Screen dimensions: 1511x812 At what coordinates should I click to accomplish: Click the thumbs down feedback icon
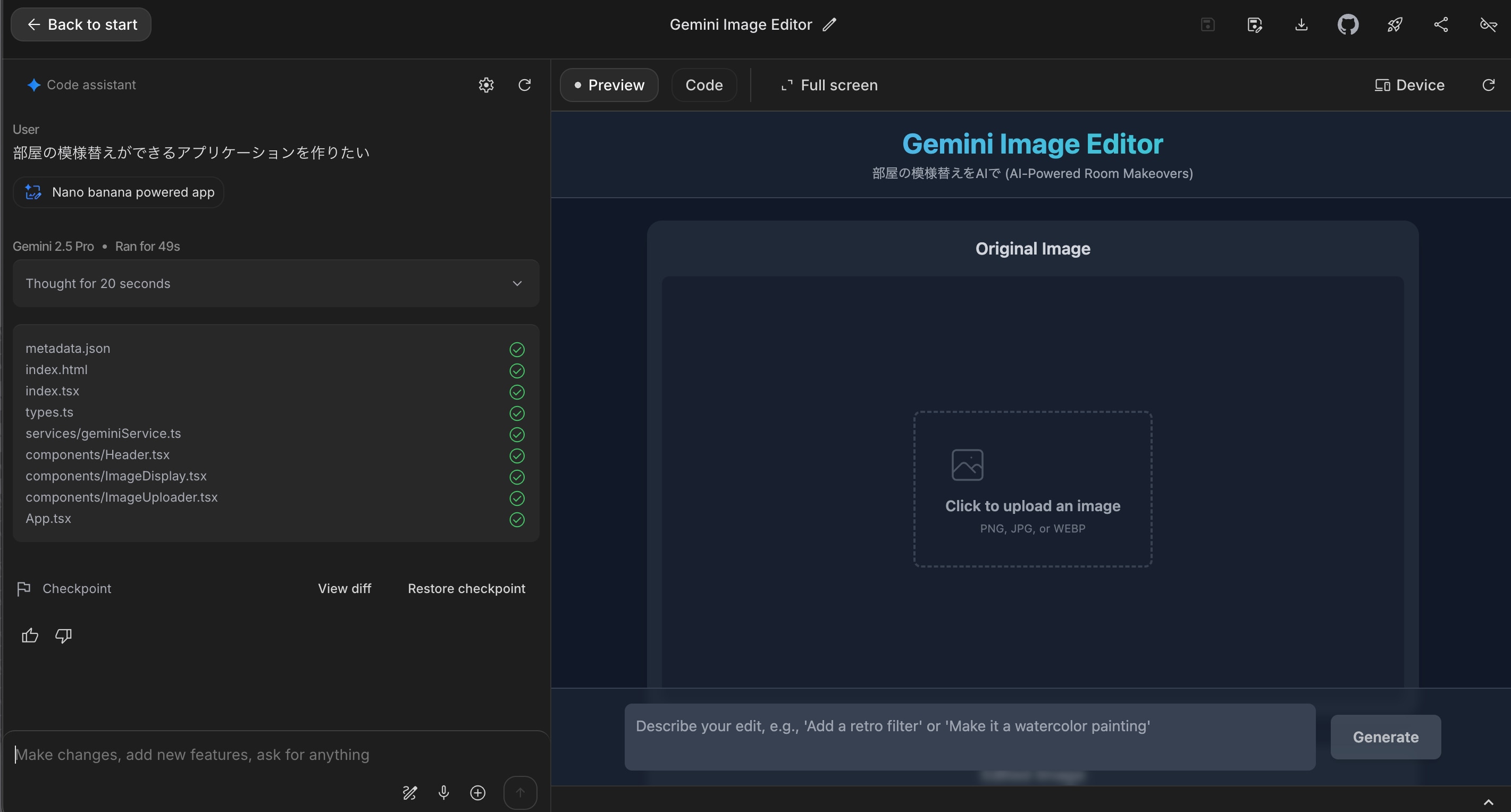tap(63, 636)
